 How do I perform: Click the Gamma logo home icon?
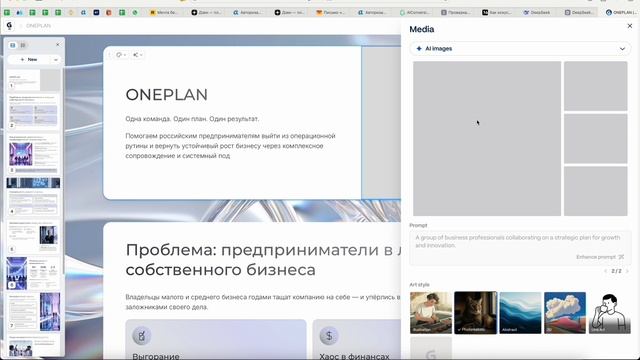click(x=9, y=26)
